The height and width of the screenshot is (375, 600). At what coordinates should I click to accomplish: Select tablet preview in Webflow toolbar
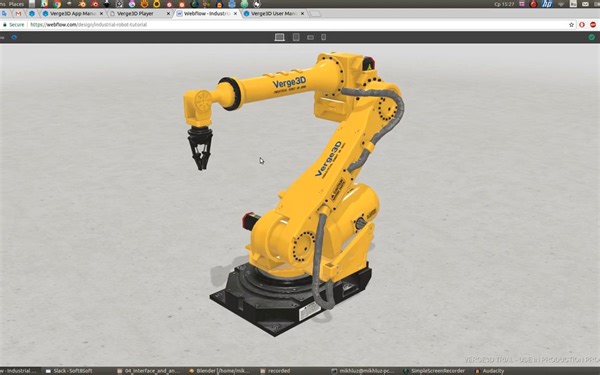click(296, 37)
